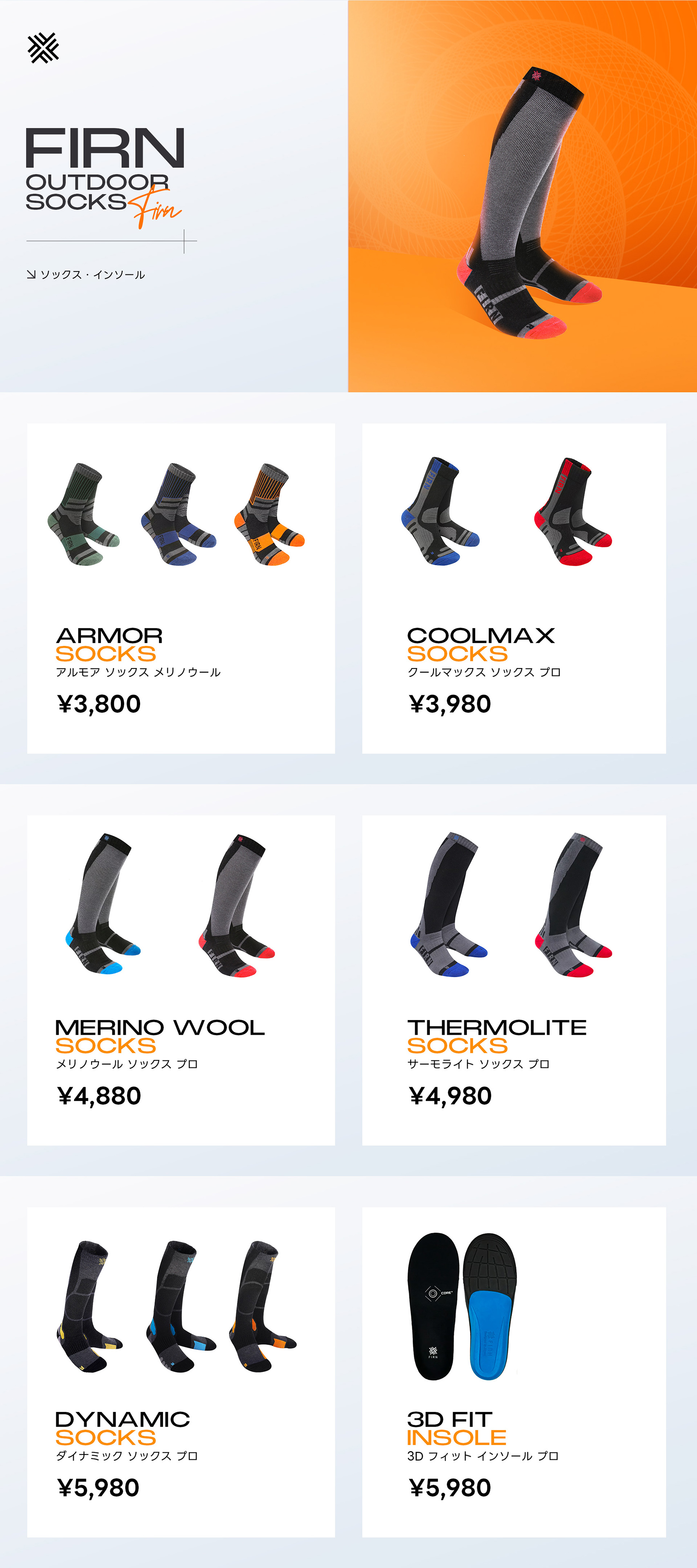Open the 3D FIT INSOLE title

pos(456,1429)
